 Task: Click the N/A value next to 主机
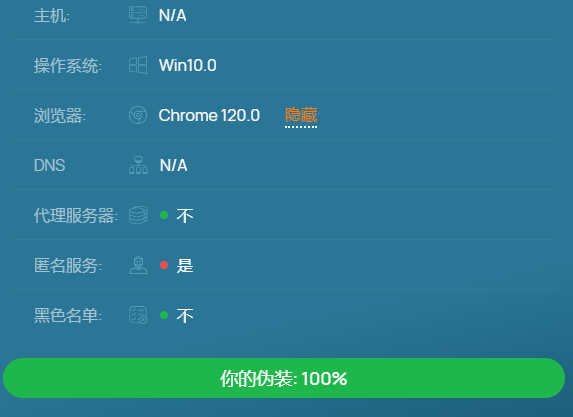coord(172,15)
